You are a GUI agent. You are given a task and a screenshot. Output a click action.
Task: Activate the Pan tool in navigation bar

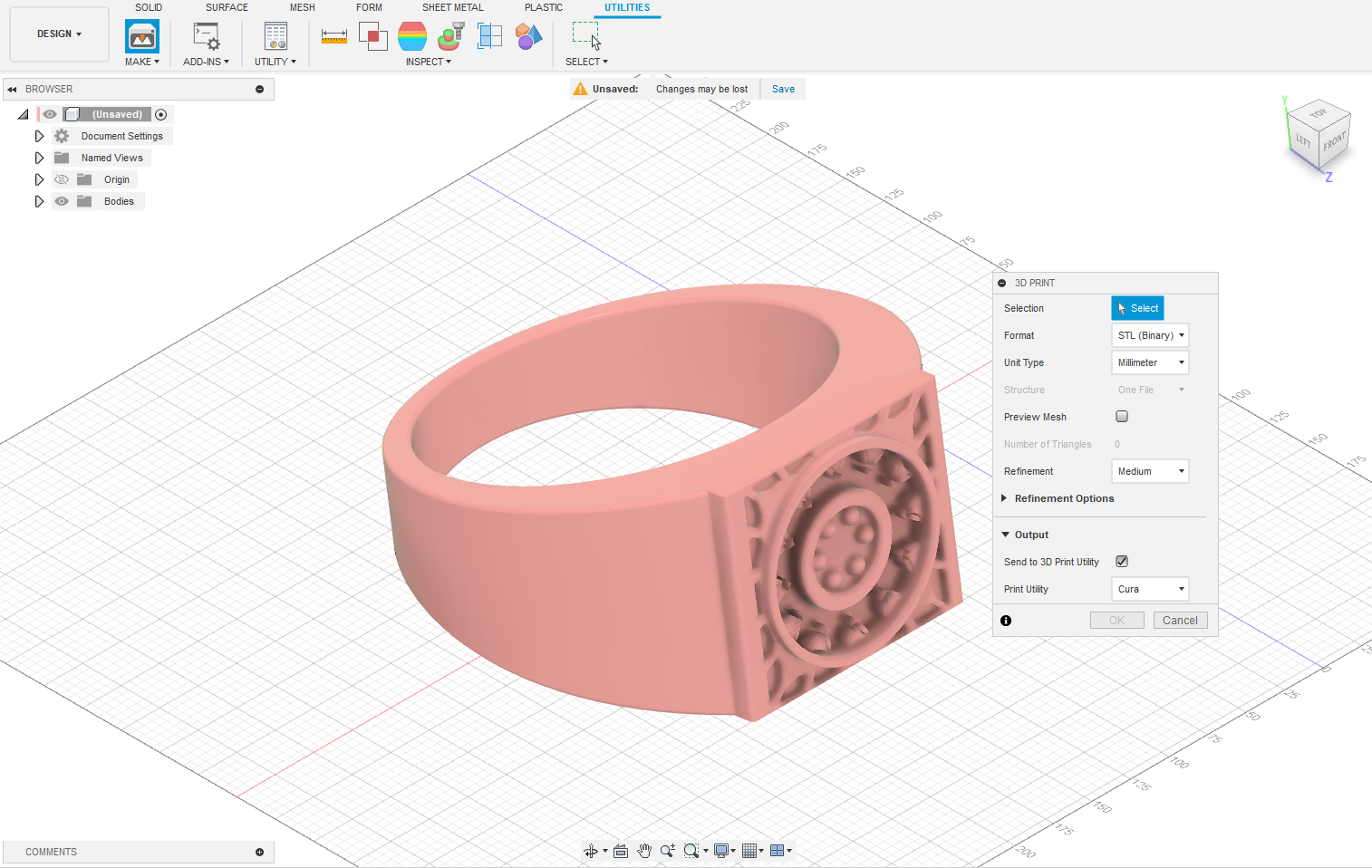(644, 851)
